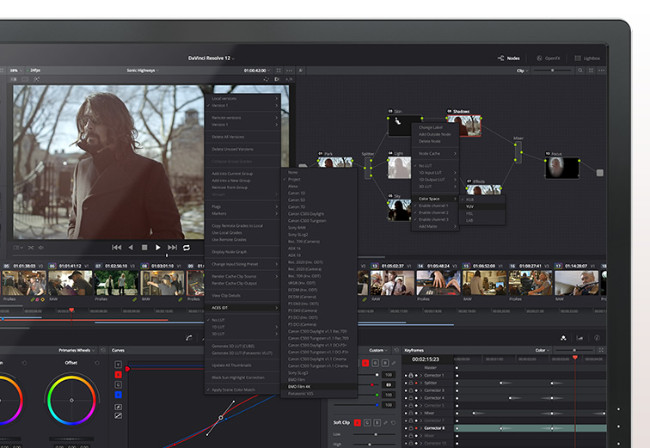This screenshot has height=448, width=650.
Task: Open the viewer three-dots options menu
Action: [289, 70]
